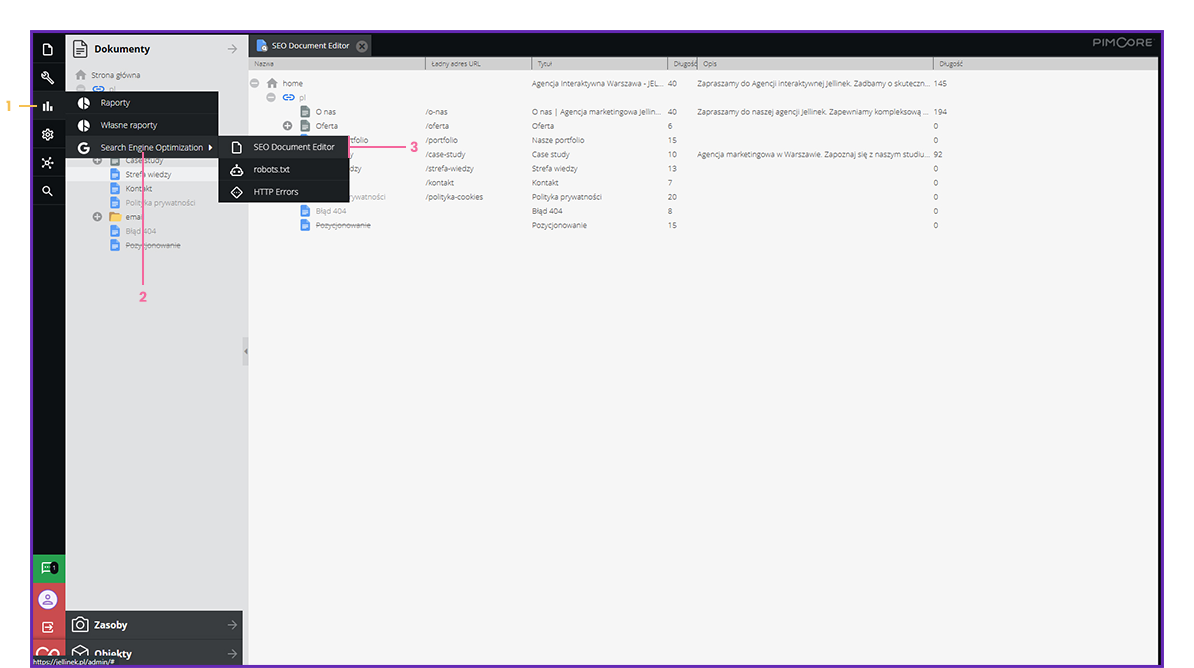This screenshot has width=1194, height=668.
Task: Expand the Oferta row in SEO editor
Action: tap(287, 126)
